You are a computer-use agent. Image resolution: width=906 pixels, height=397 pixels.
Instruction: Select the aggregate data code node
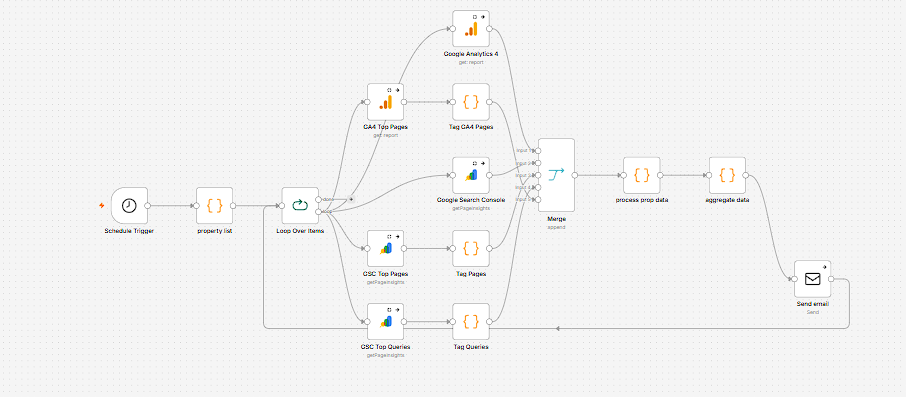click(727, 175)
